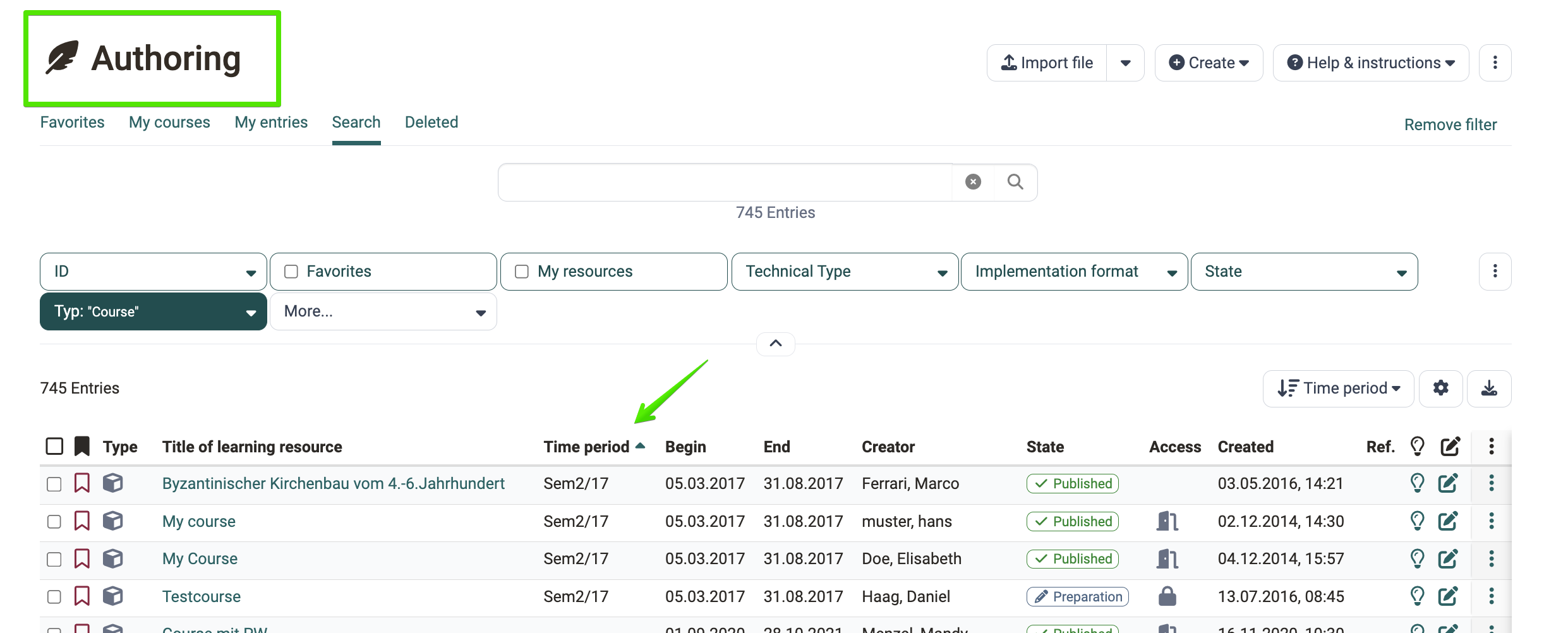Click the search magnifier icon
This screenshot has width=1568, height=633.
tap(1015, 183)
